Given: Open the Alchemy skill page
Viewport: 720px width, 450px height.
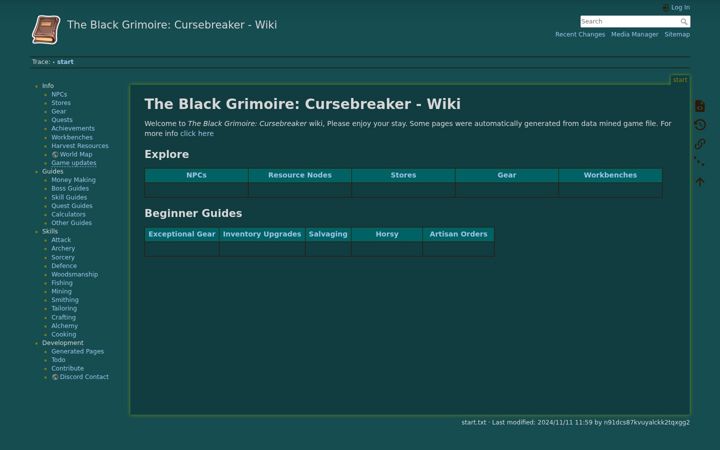Looking at the screenshot, I should pyautogui.click(x=64, y=326).
